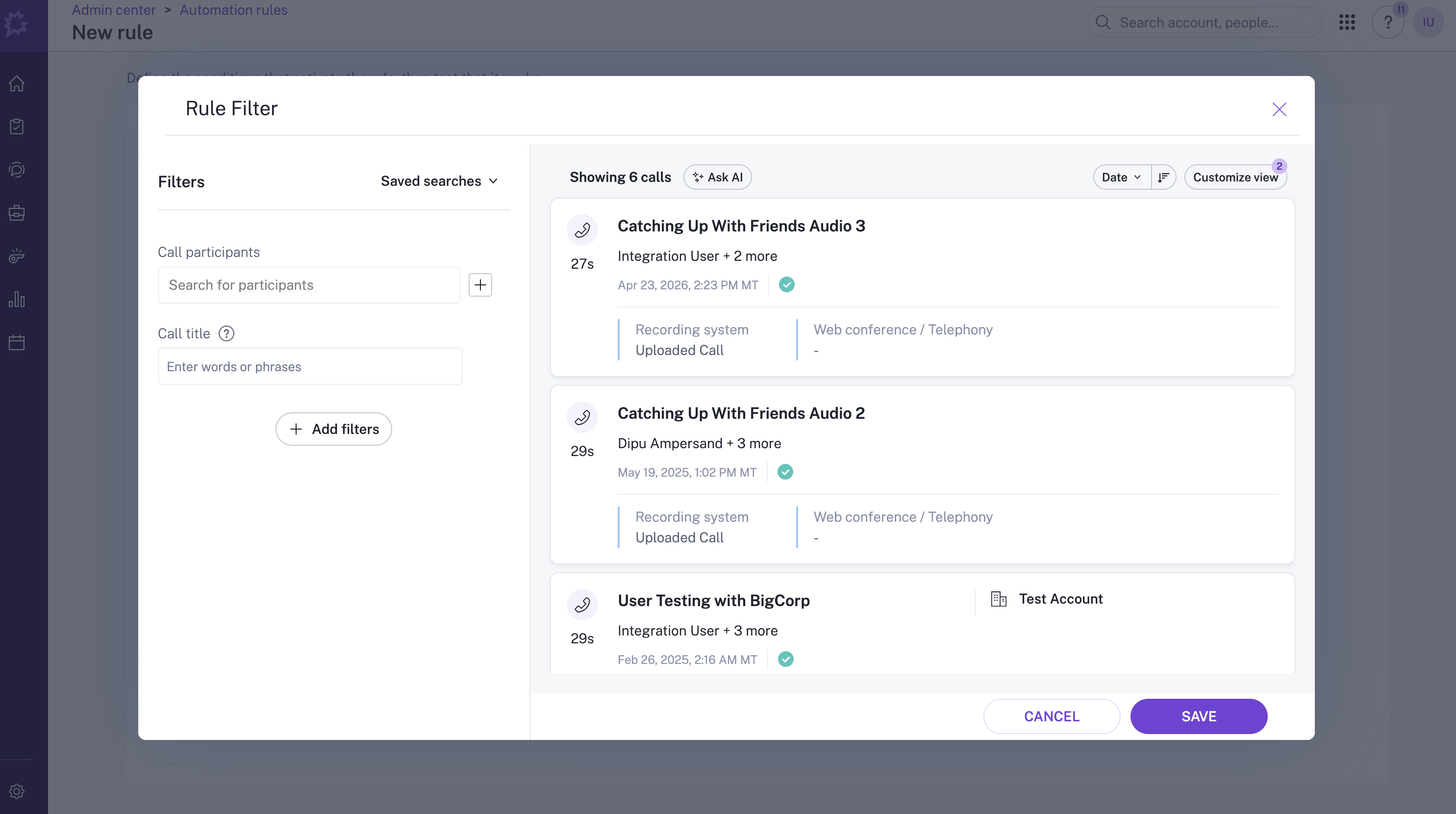Click the sort order icon next to Date
This screenshot has width=1456, height=814.
point(1163,177)
